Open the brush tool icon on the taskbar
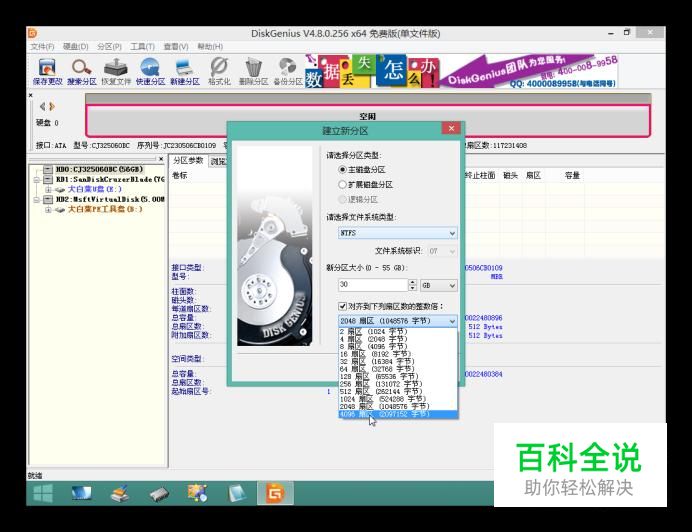692x532 pixels. coord(120,493)
